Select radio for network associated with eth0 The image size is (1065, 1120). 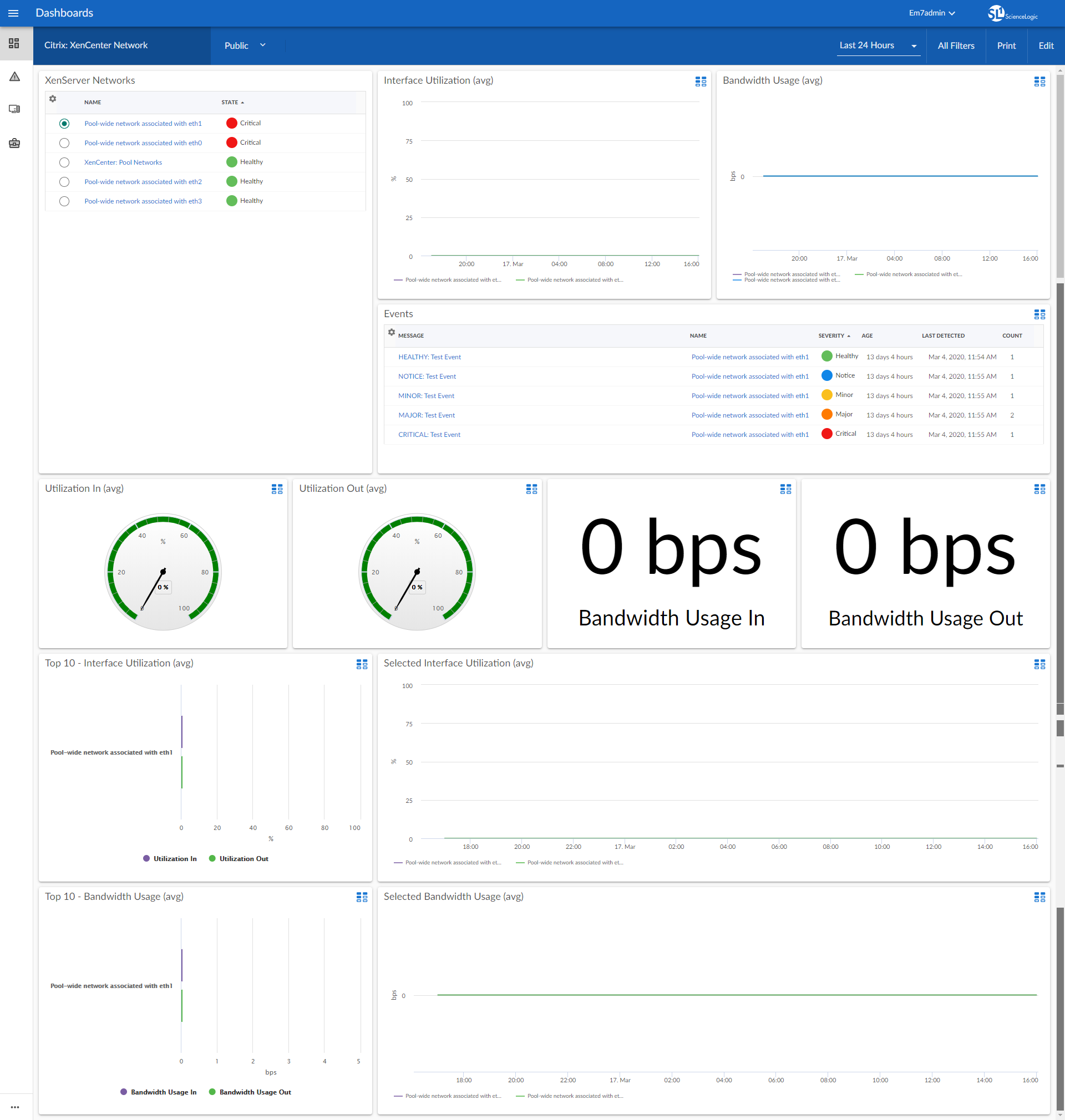point(64,143)
